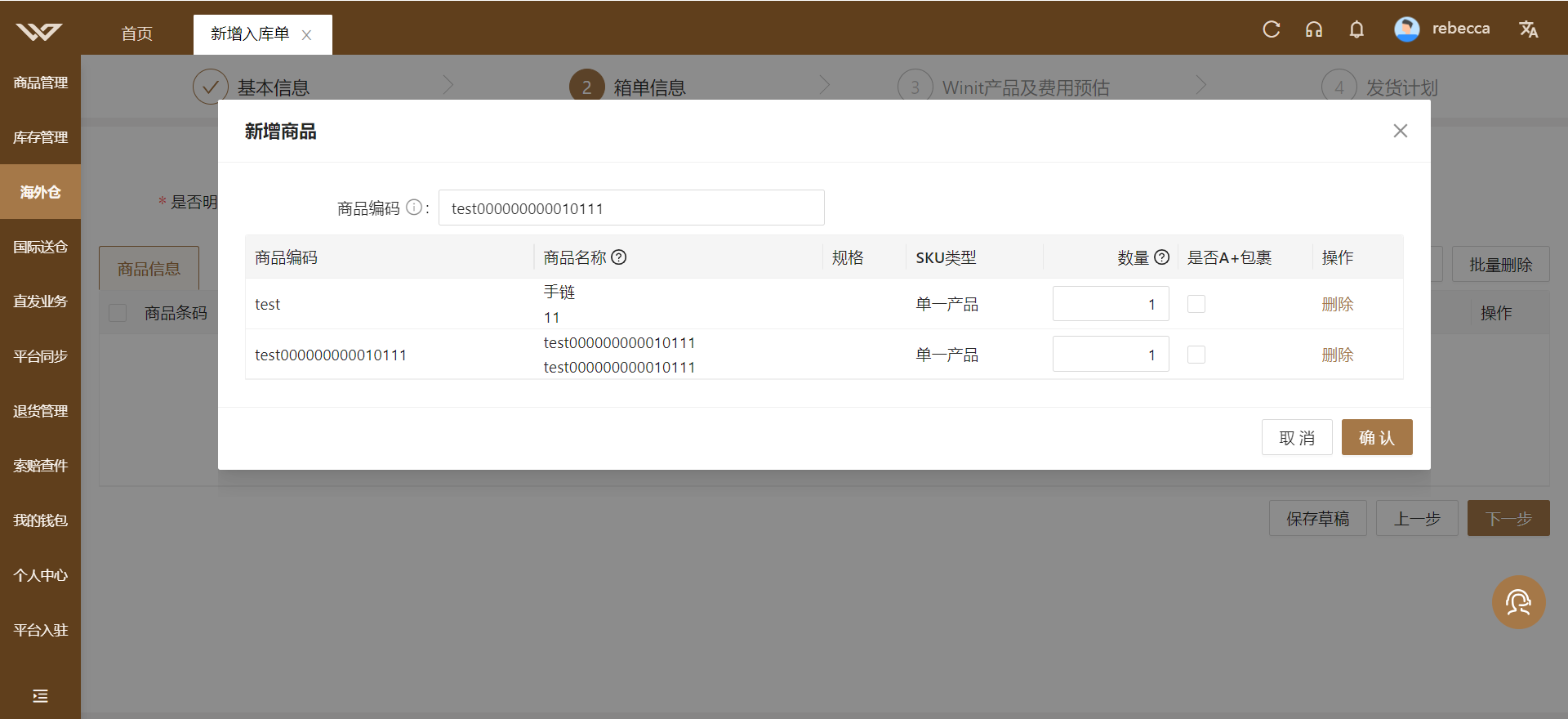
Task: Click quantity field for test000000000010111 row
Action: click(x=1111, y=355)
